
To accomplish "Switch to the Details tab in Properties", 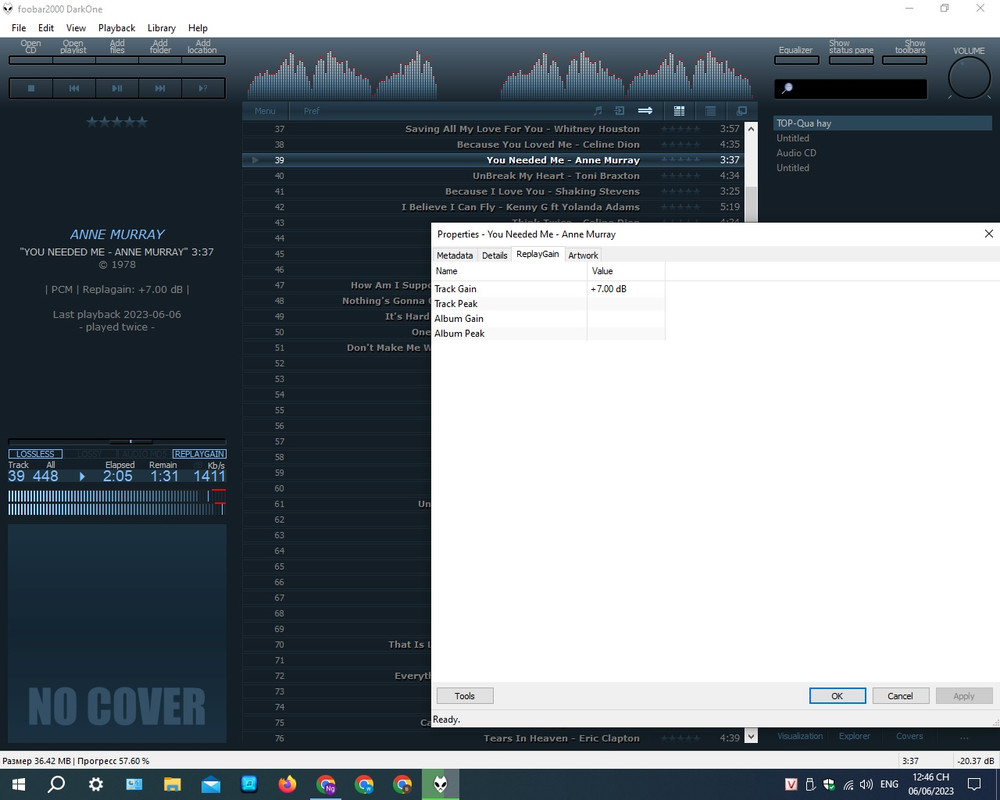I will point(494,255).
